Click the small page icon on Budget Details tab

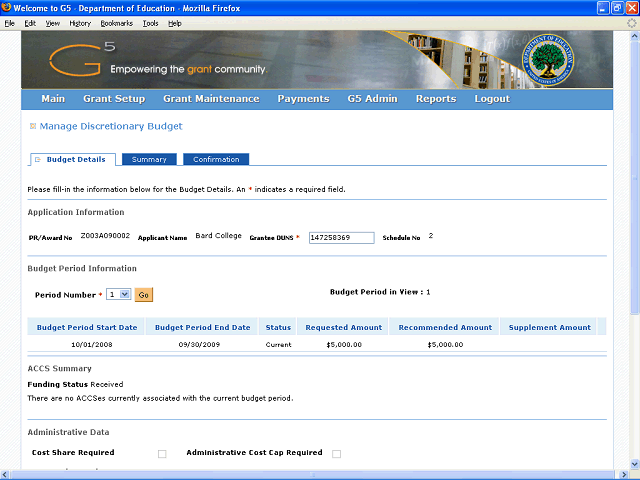pyautogui.click(x=38, y=160)
